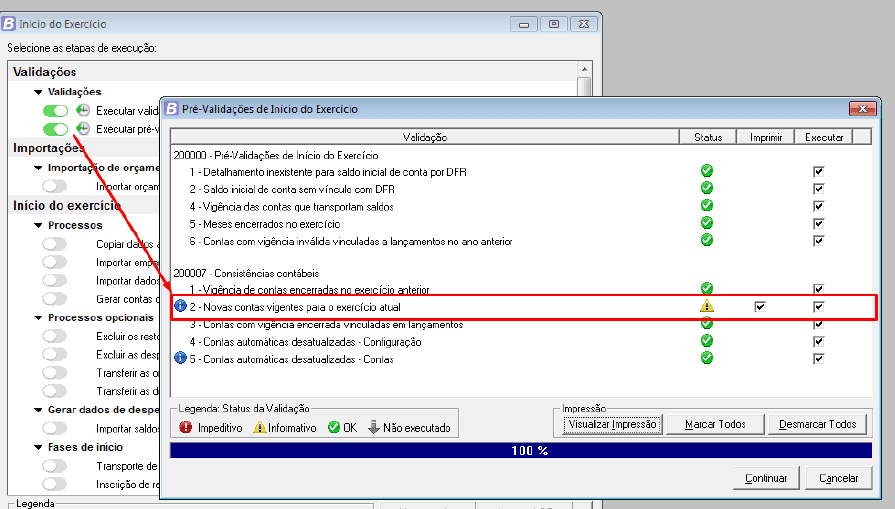
Task: Click the warning status icon for Novas contas vigentes
Action: coord(707,306)
